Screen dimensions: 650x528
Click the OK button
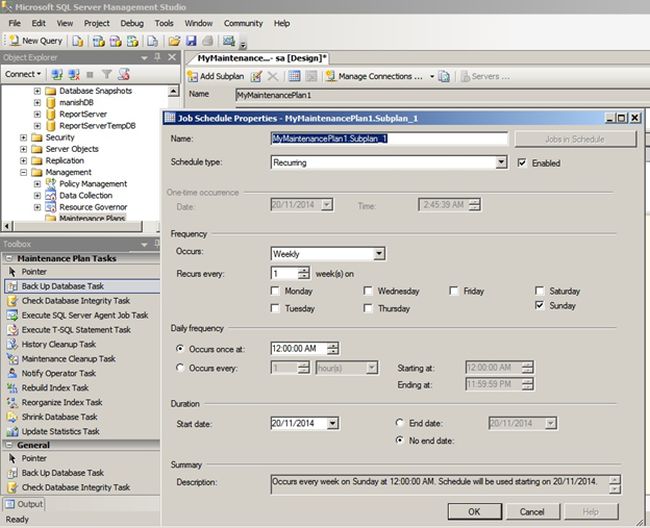[x=474, y=511]
